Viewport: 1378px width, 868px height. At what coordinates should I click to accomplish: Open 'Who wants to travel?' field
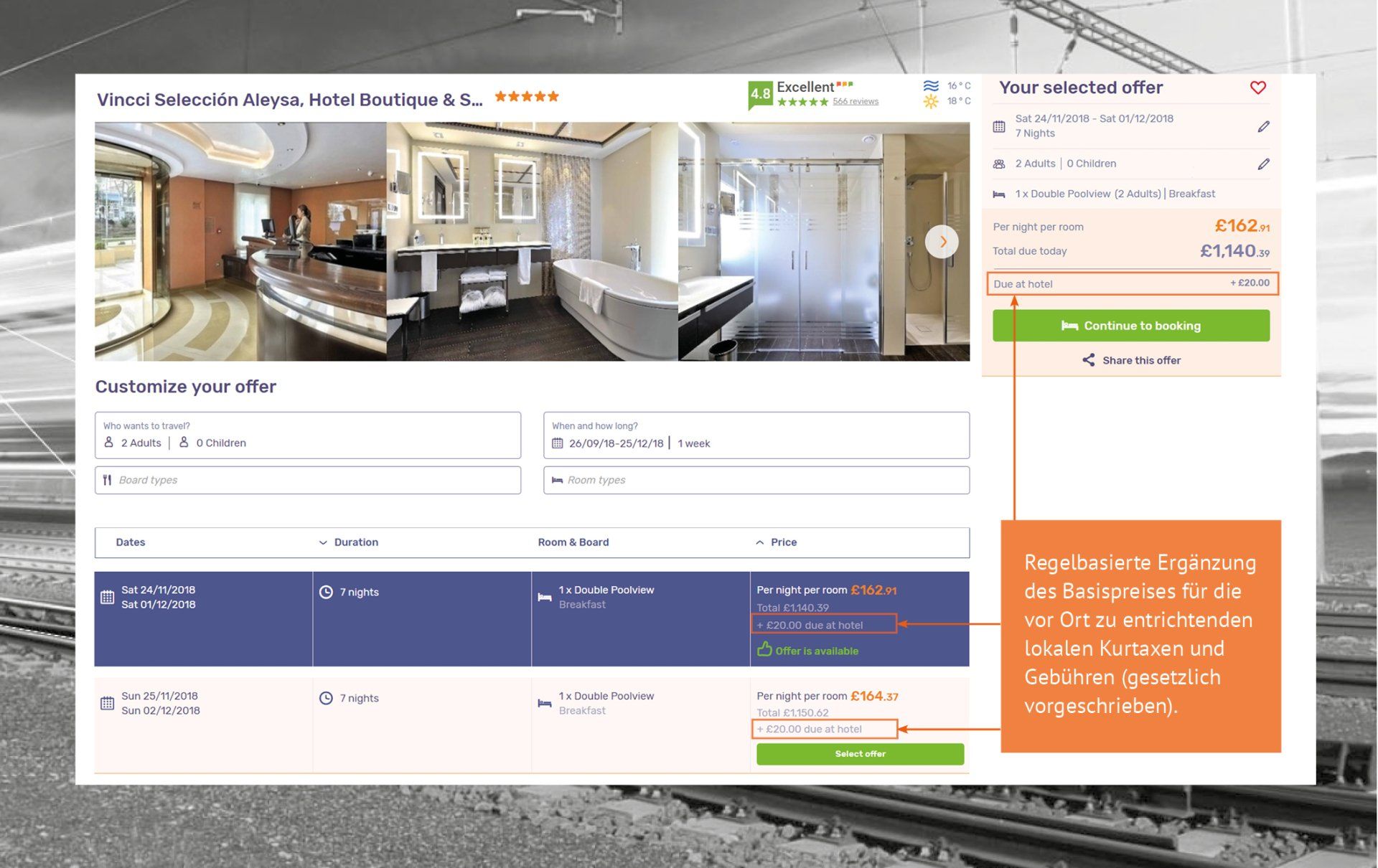point(307,435)
